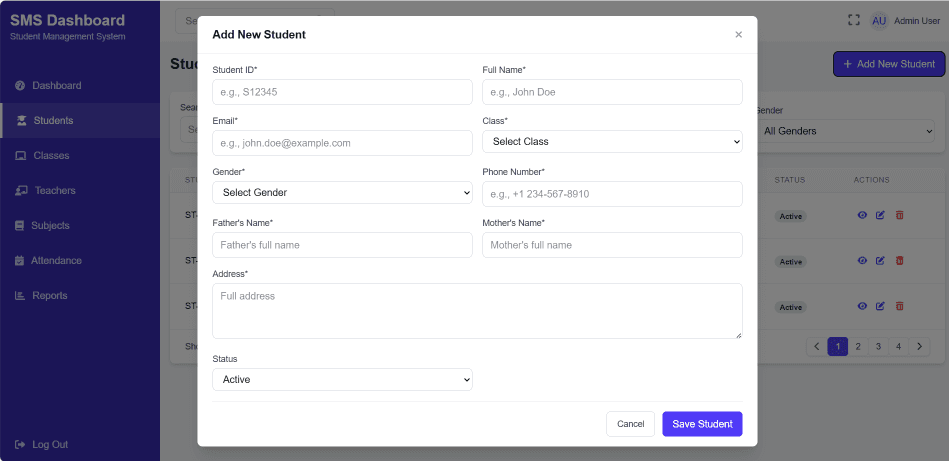View student in third table row
The image size is (949, 461).
click(x=862, y=306)
